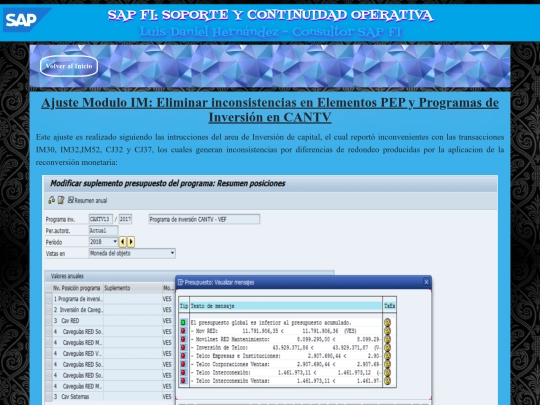540x405 pixels.
Task: Click the Programa de inversión CANTV - VEF field
Action: point(204,219)
